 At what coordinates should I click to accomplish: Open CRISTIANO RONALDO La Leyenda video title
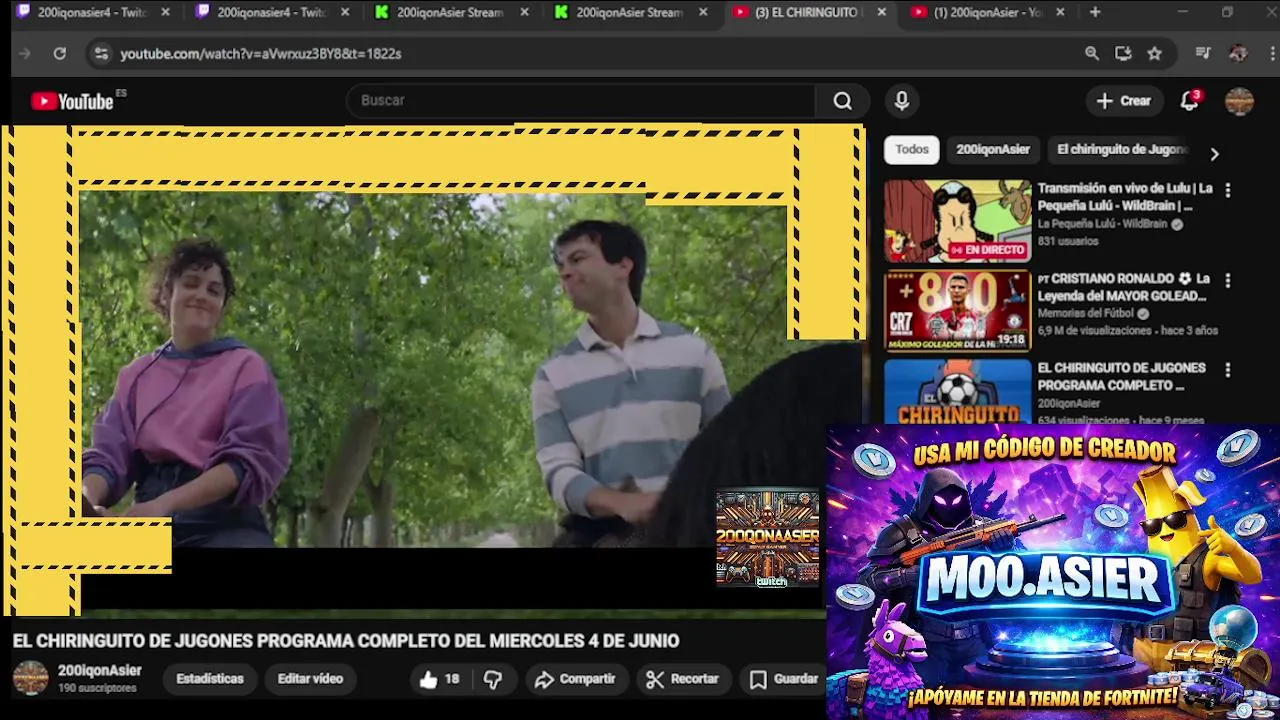1124,287
